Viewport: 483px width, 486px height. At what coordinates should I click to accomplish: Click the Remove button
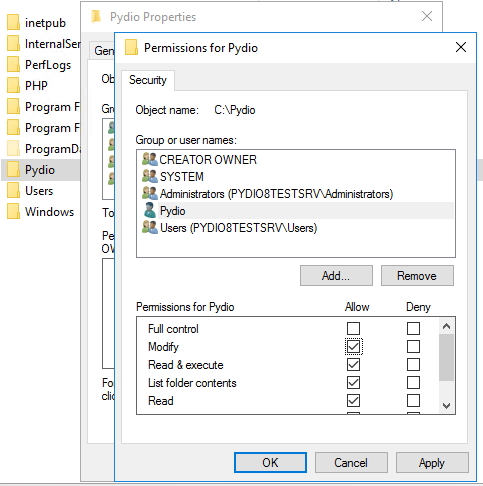[x=417, y=276]
